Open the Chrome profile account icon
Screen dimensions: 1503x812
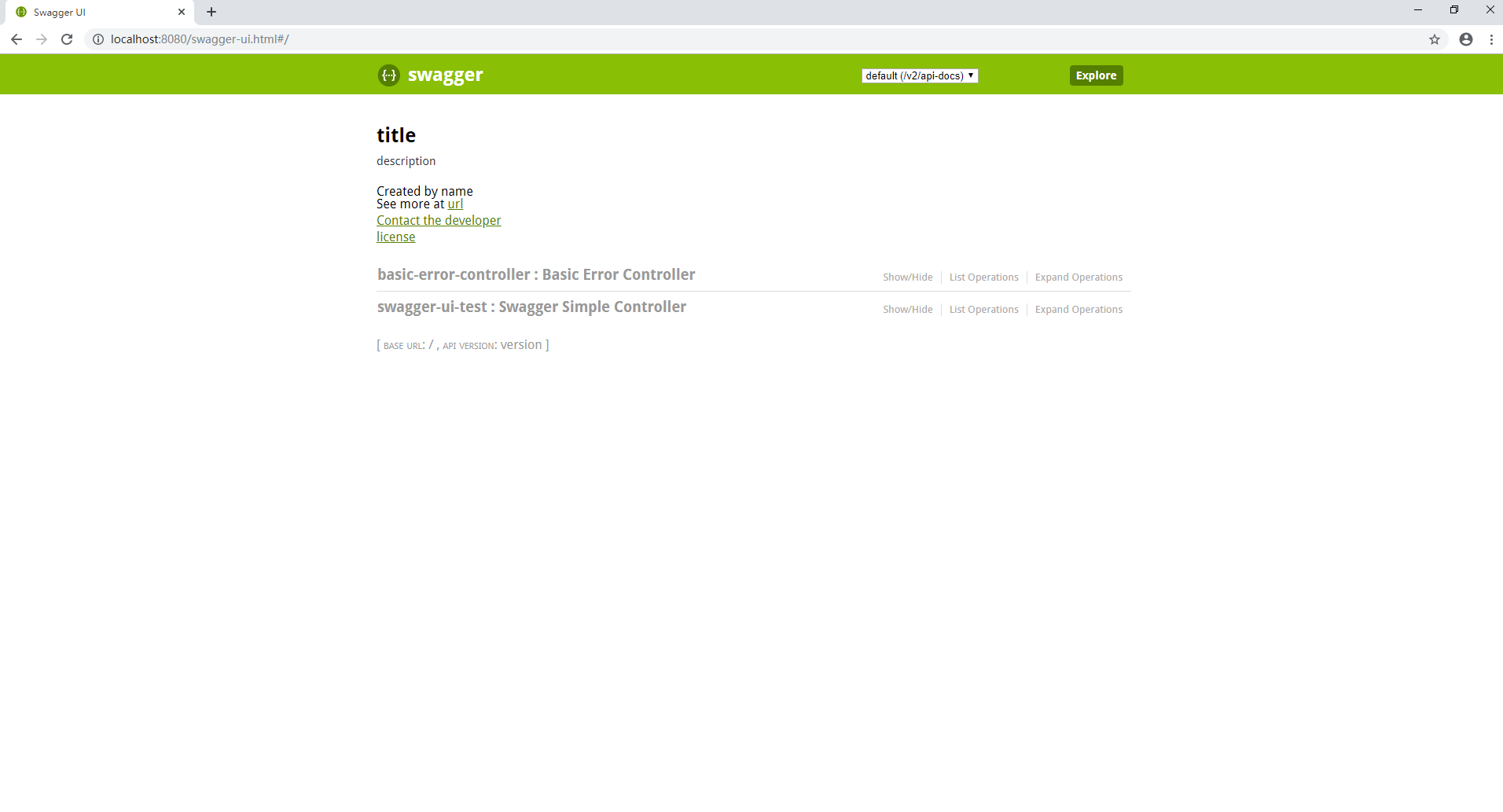tap(1466, 39)
